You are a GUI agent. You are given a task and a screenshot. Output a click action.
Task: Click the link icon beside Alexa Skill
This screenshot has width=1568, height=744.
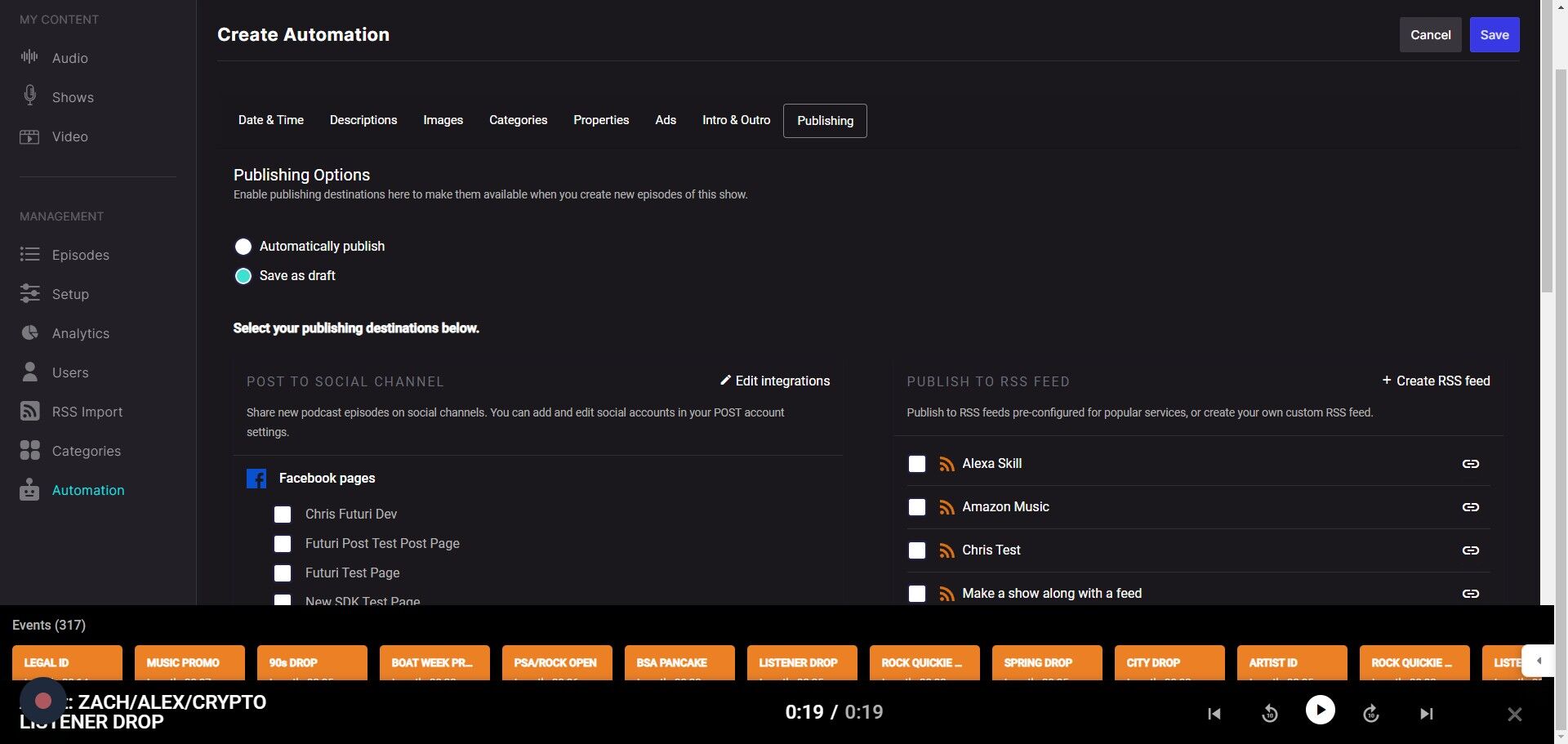click(1470, 464)
